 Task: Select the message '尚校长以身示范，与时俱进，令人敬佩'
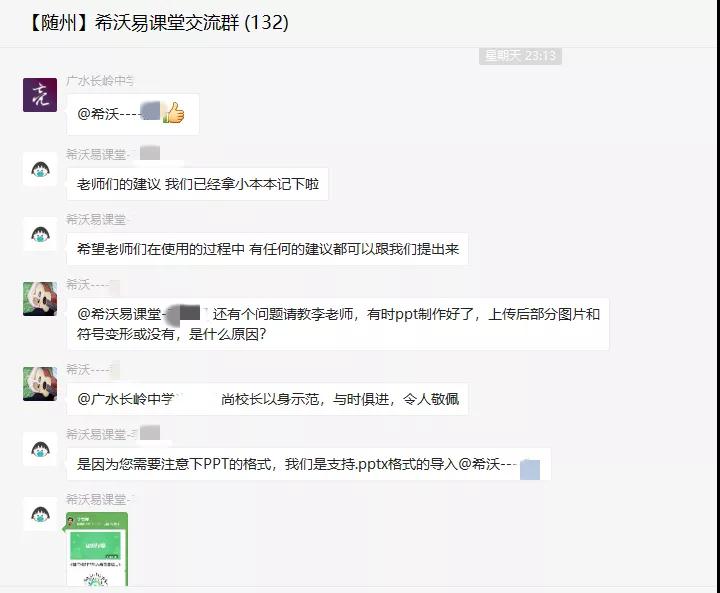340,399
